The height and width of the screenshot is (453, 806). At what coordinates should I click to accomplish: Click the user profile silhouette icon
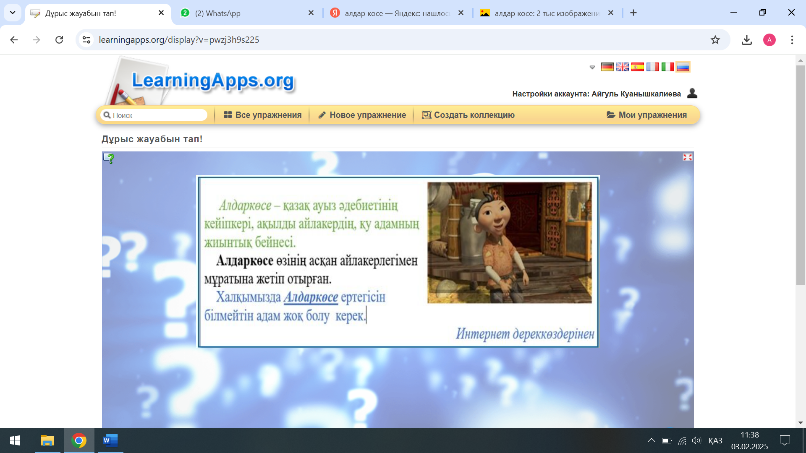(692, 93)
